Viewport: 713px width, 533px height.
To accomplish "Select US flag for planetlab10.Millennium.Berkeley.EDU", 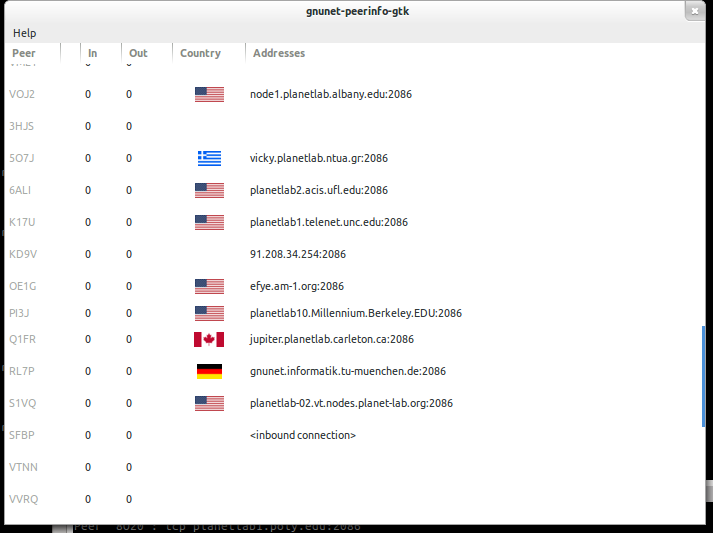I will click(209, 313).
